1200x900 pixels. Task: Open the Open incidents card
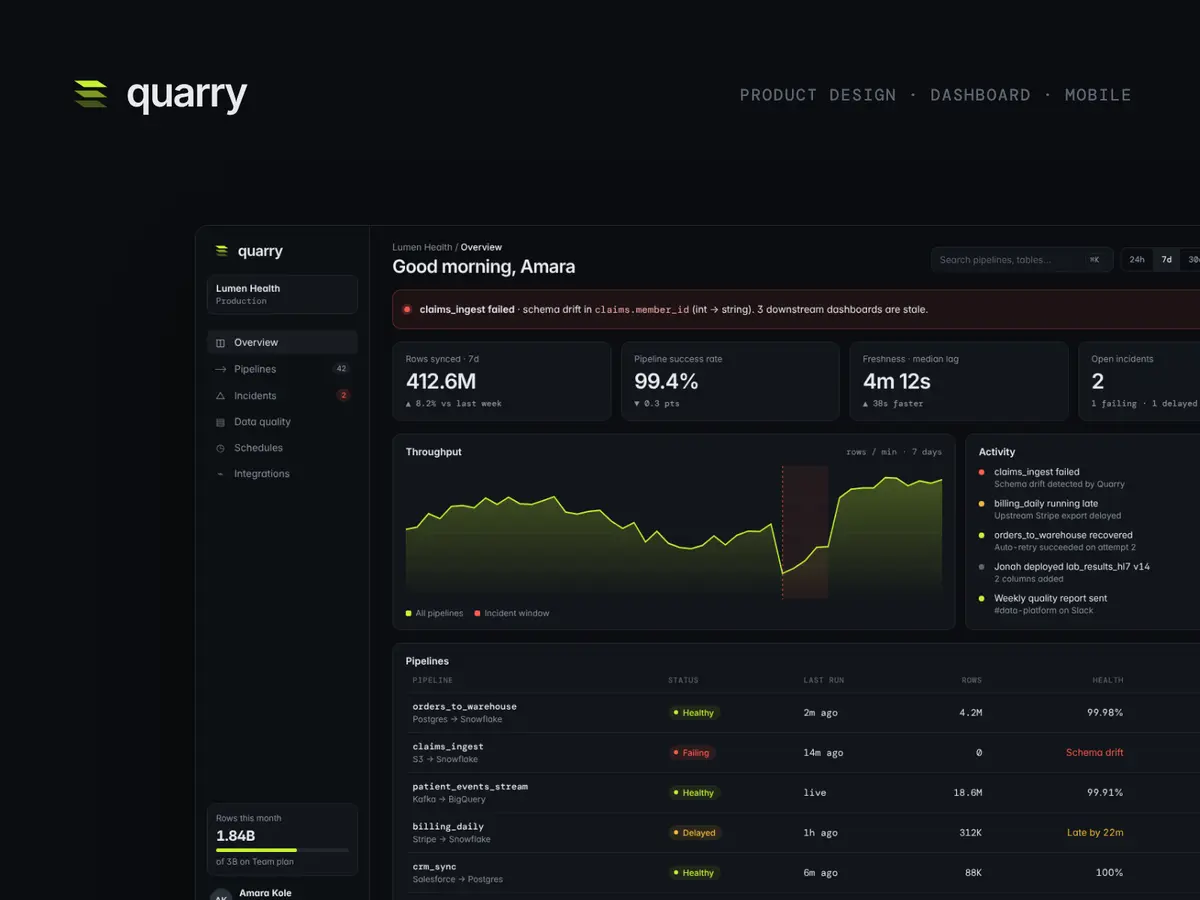pos(1139,381)
